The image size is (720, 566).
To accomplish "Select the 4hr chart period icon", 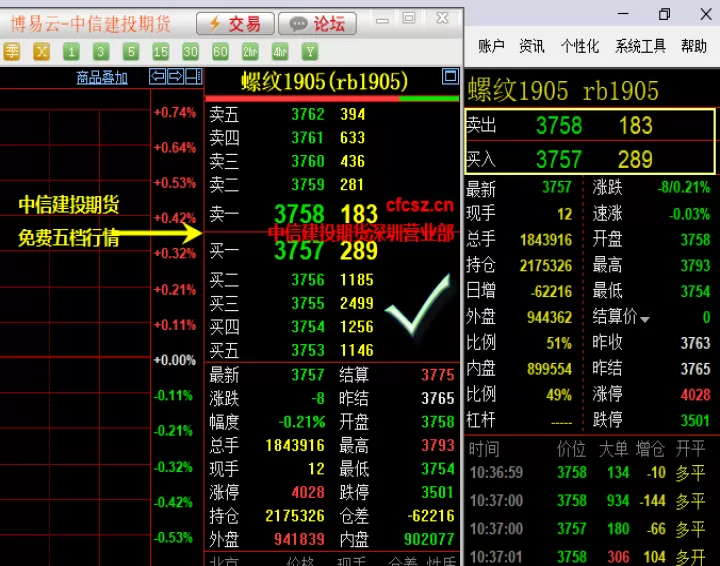I will (280, 51).
